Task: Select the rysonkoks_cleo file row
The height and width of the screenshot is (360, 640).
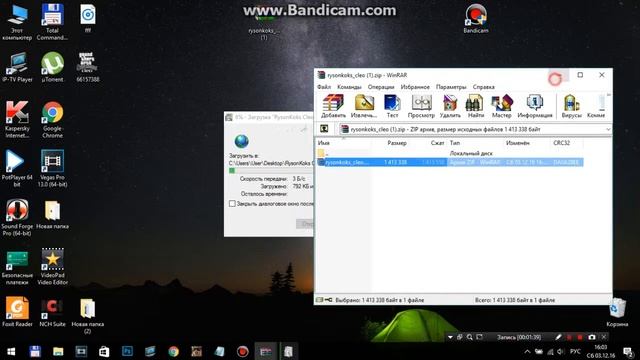Action: 450,162
